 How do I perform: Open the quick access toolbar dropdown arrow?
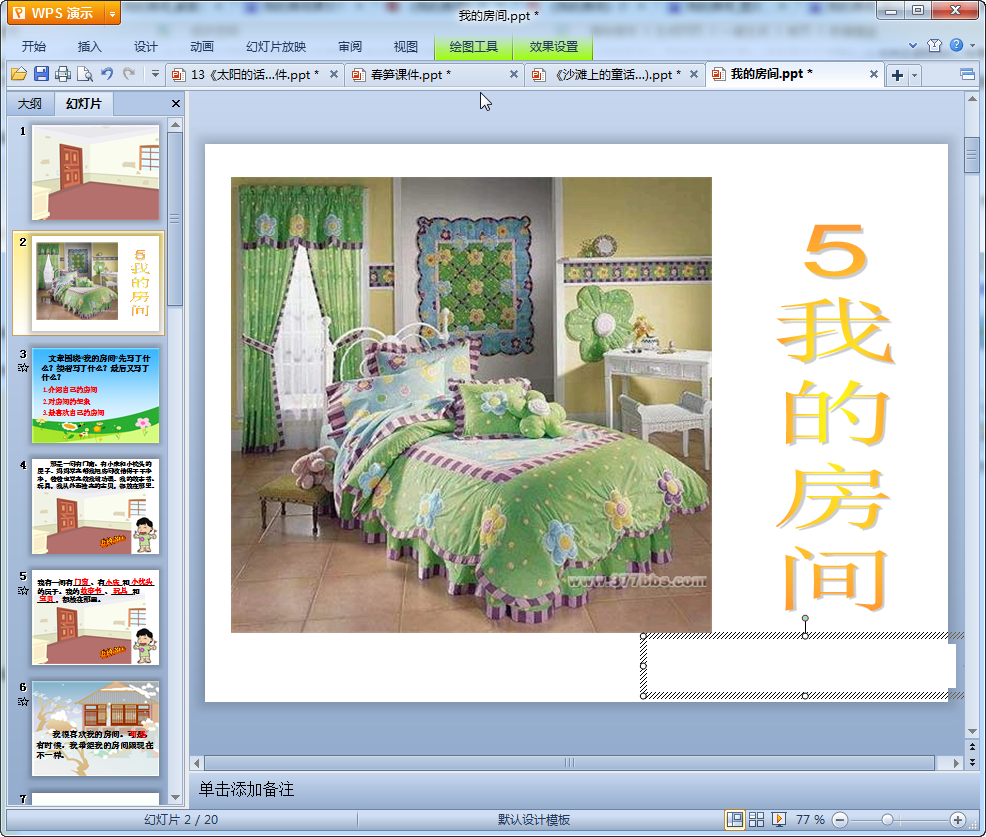point(155,74)
